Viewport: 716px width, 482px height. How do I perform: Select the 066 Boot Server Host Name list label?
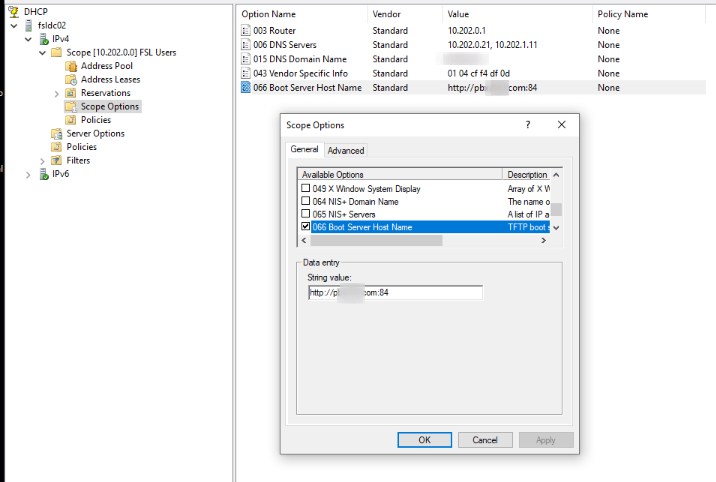(x=307, y=88)
